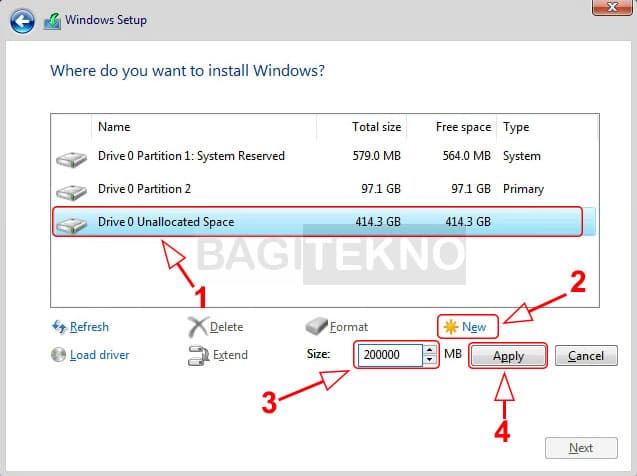Image resolution: width=637 pixels, height=476 pixels.
Task: Click the Next button
Action: point(581,448)
